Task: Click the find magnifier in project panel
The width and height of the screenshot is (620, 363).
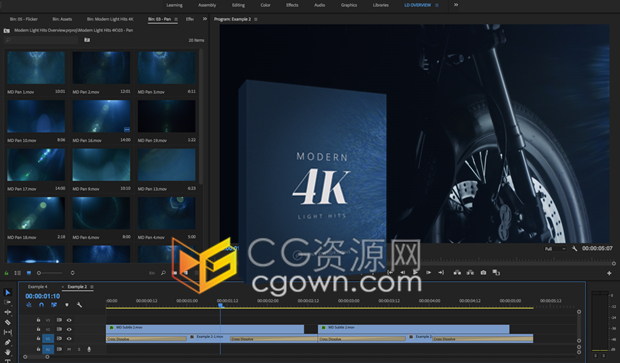Action: click(163, 273)
